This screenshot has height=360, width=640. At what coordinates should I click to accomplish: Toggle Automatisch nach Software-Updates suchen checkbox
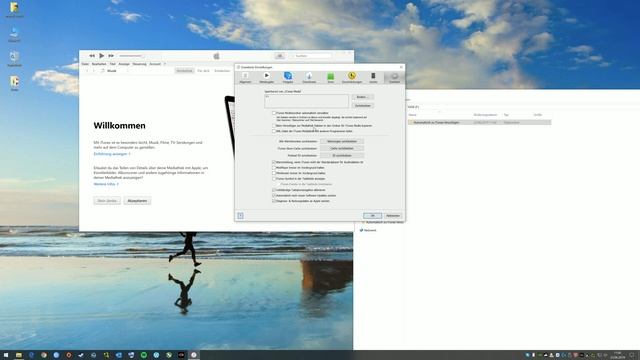coord(274,196)
